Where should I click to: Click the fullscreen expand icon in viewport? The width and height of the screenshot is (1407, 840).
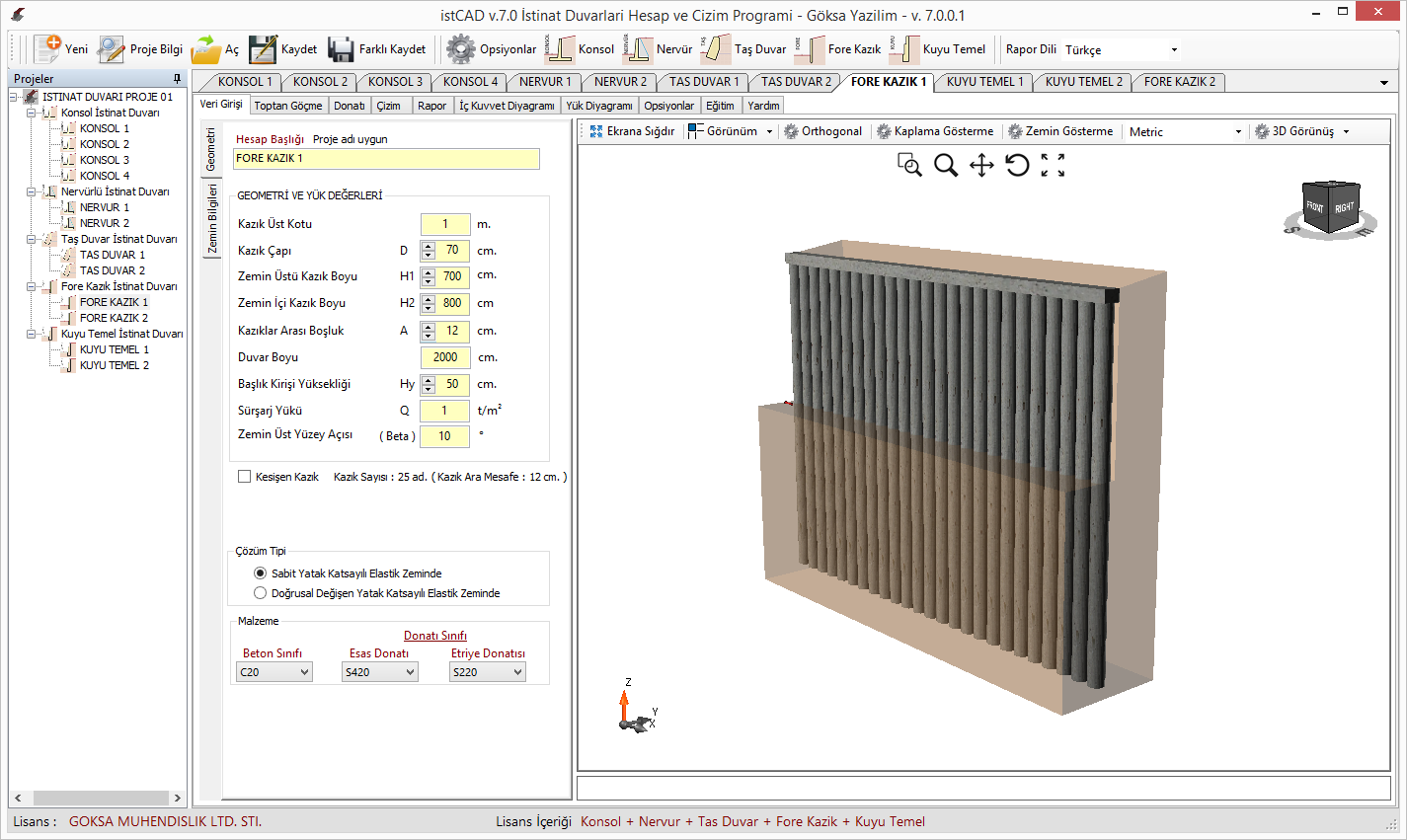point(1053,165)
